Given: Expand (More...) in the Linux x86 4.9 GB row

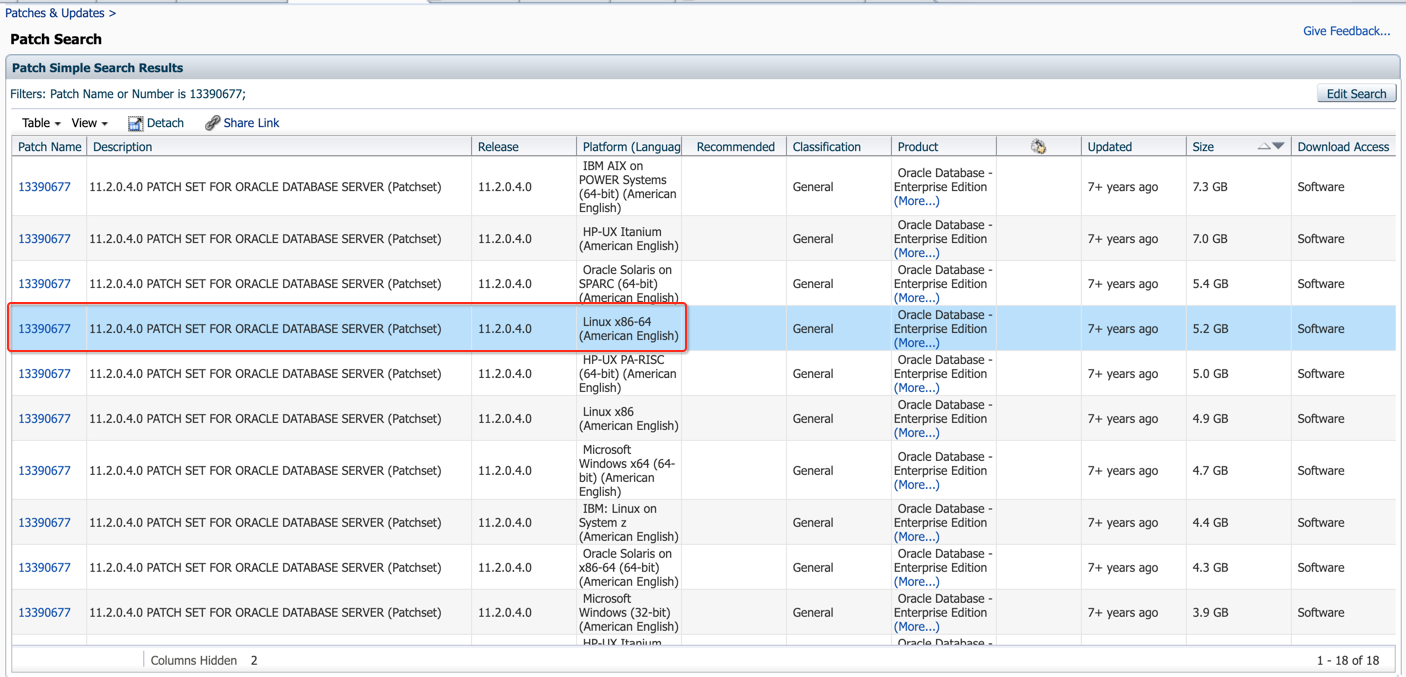Looking at the screenshot, I should (916, 433).
